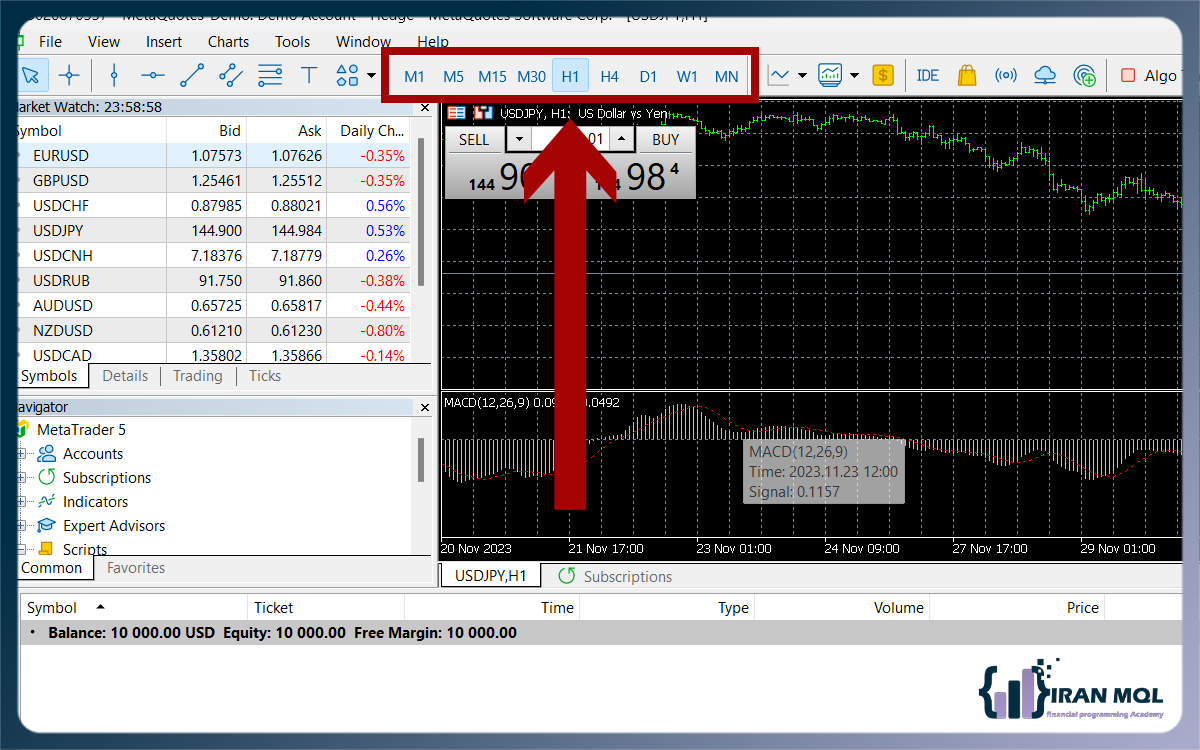Expand the Subscriptions tree node
The height and width of the screenshot is (750, 1200).
tap(21, 478)
